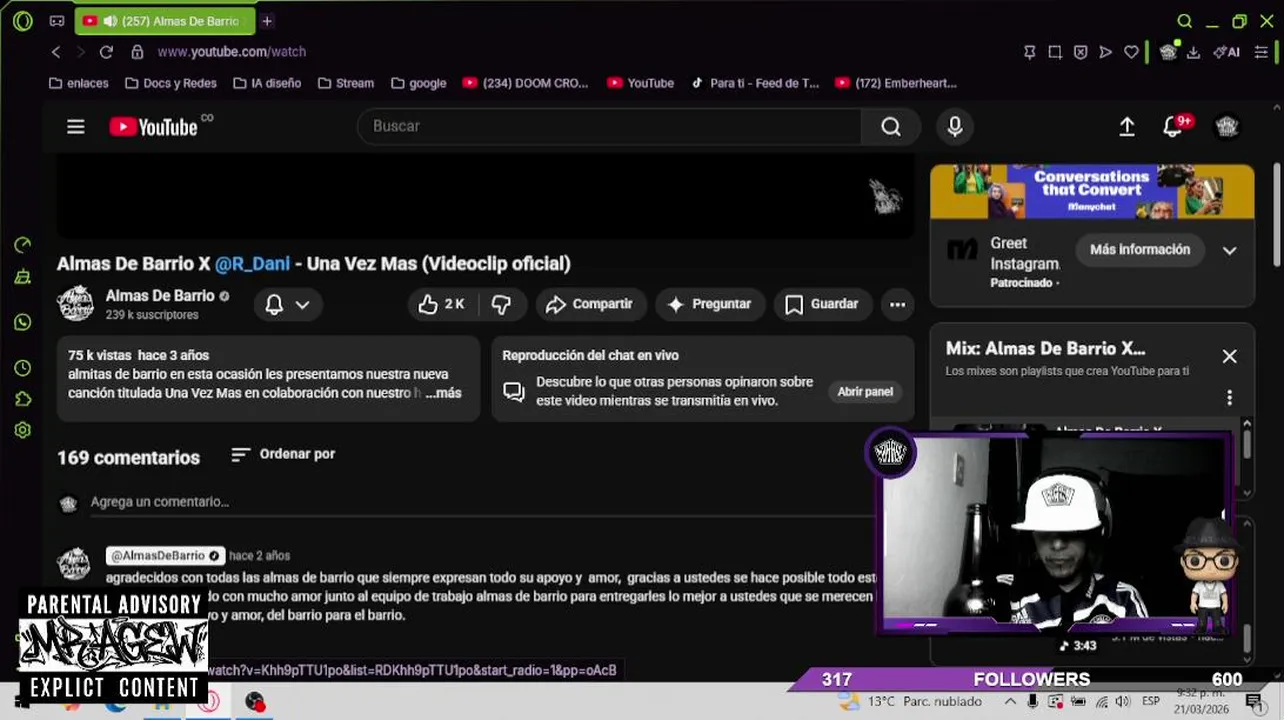Open sidebar Settings gear
This screenshot has height=720, width=1284.
(23, 430)
